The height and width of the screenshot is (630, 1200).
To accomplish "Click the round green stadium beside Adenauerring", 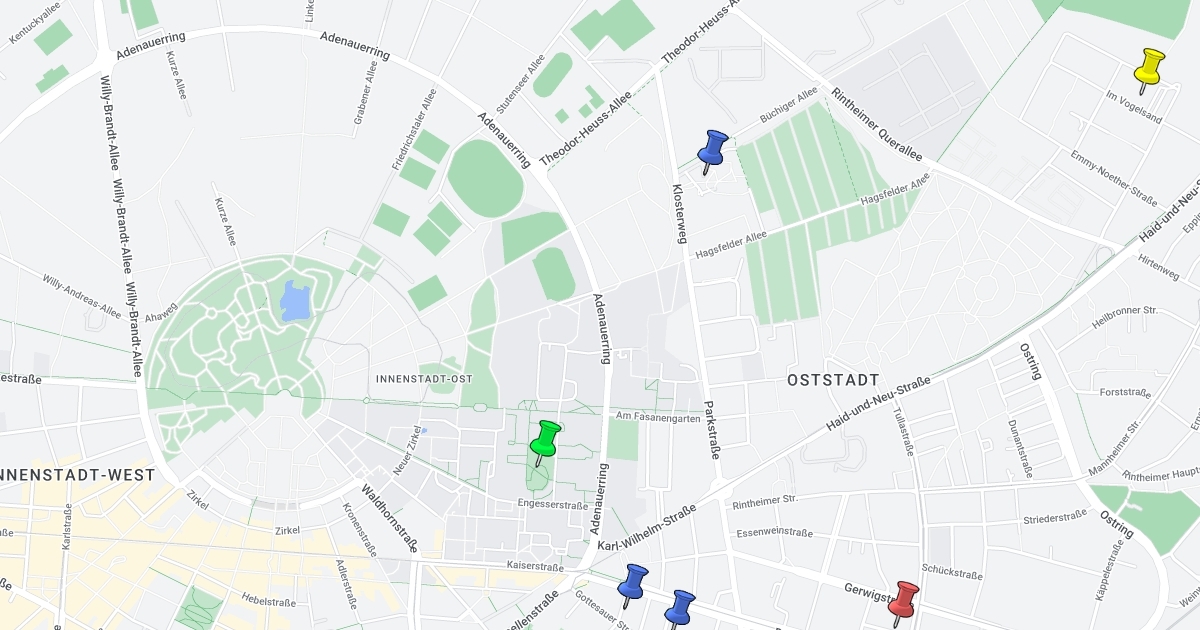I will click(x=485, y=175).
